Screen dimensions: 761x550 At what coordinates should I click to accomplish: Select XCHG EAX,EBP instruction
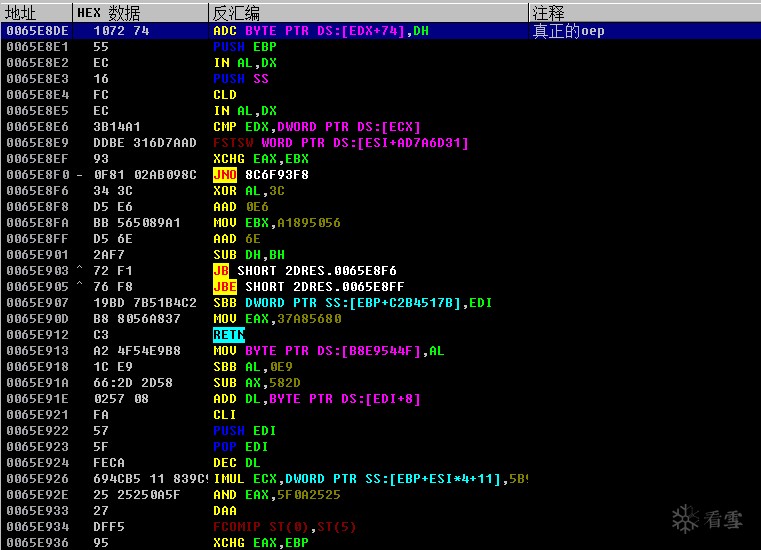click(261, 543)
